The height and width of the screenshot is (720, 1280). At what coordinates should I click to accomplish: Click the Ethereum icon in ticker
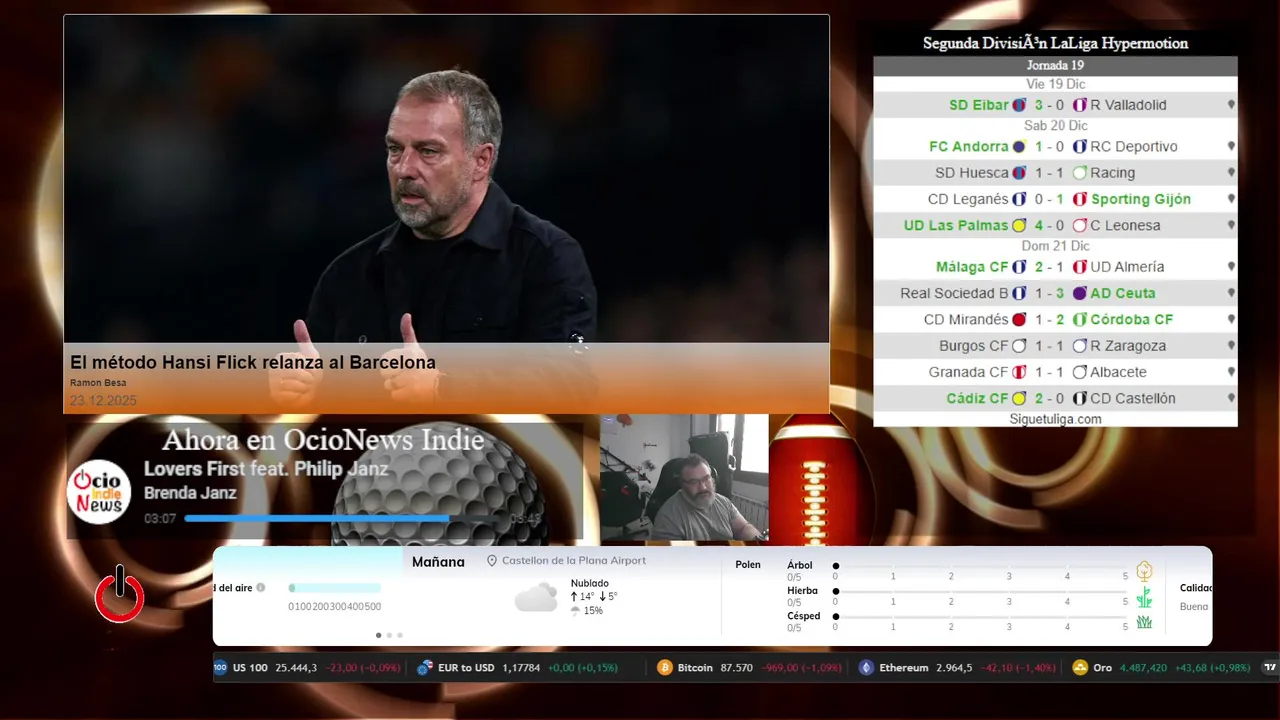tap(866, 667)
